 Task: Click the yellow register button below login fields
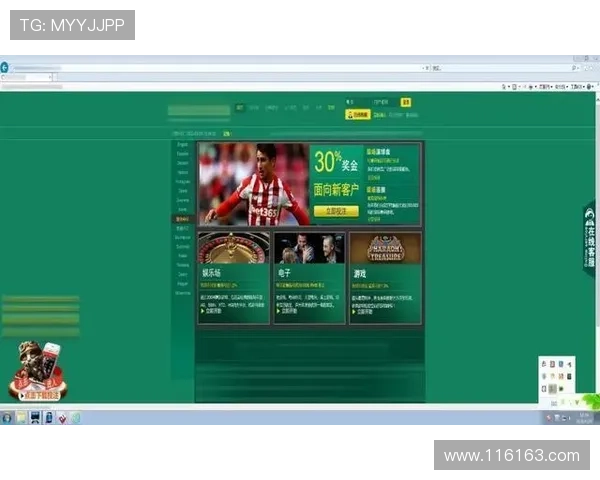[x=358, y=114]
